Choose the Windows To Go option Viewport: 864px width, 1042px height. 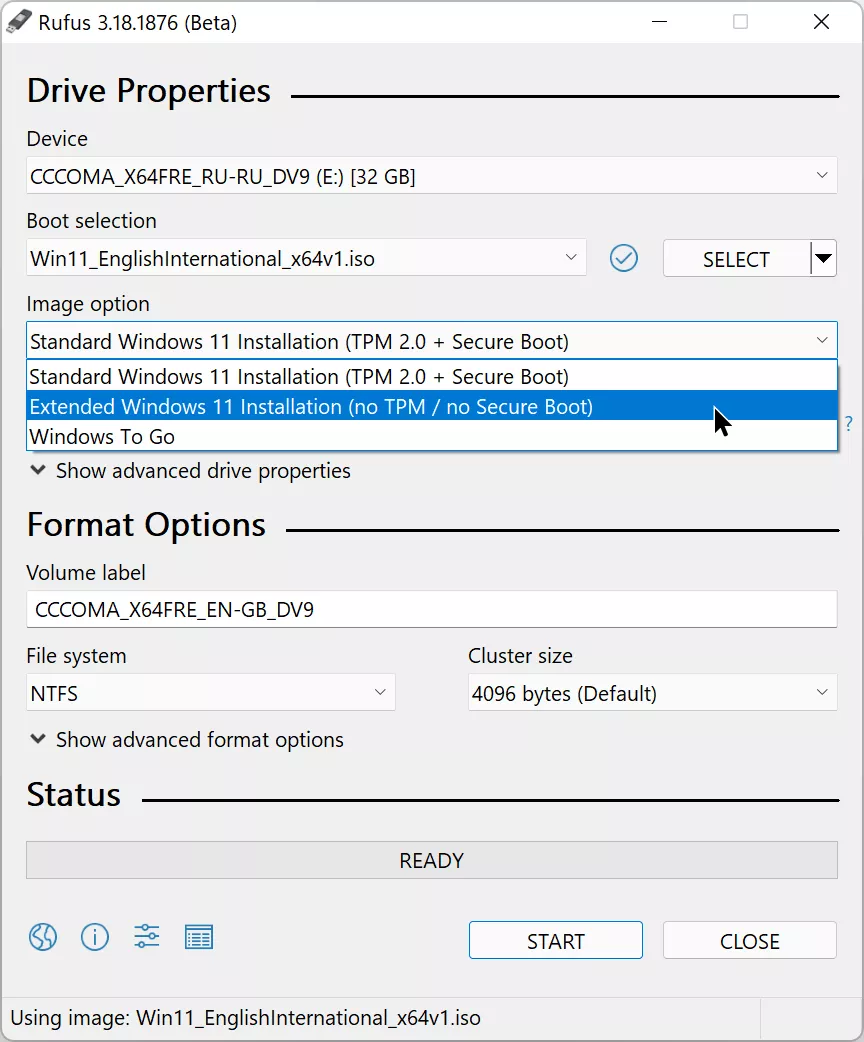coord(432,436)
